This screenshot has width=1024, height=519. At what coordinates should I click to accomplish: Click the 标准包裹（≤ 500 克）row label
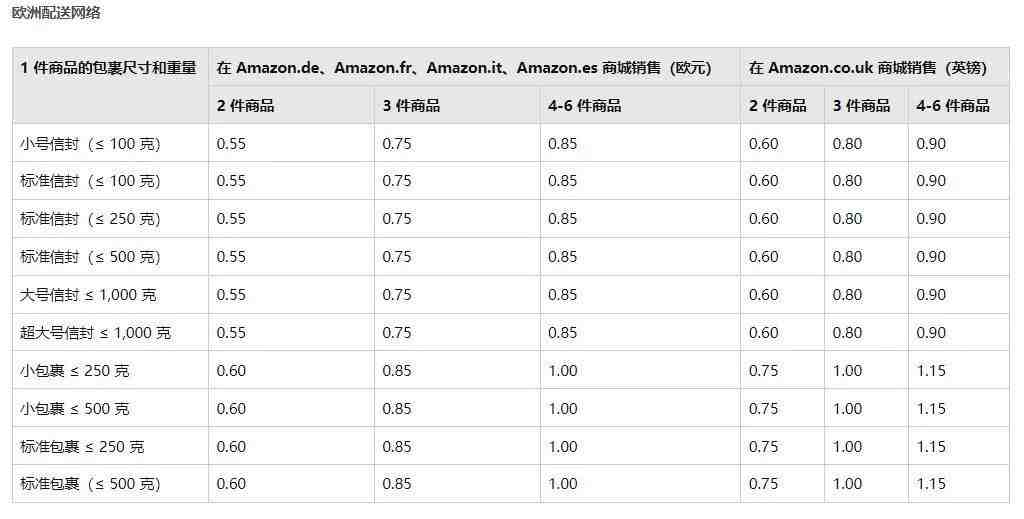(x=90, y=484)
